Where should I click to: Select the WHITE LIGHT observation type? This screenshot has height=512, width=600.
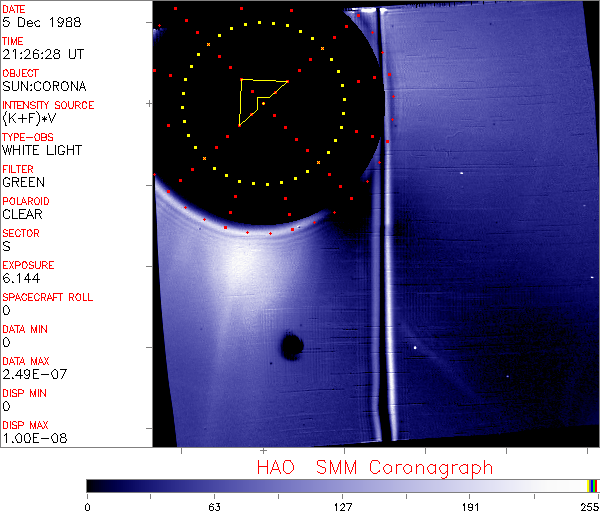point(42,151)
